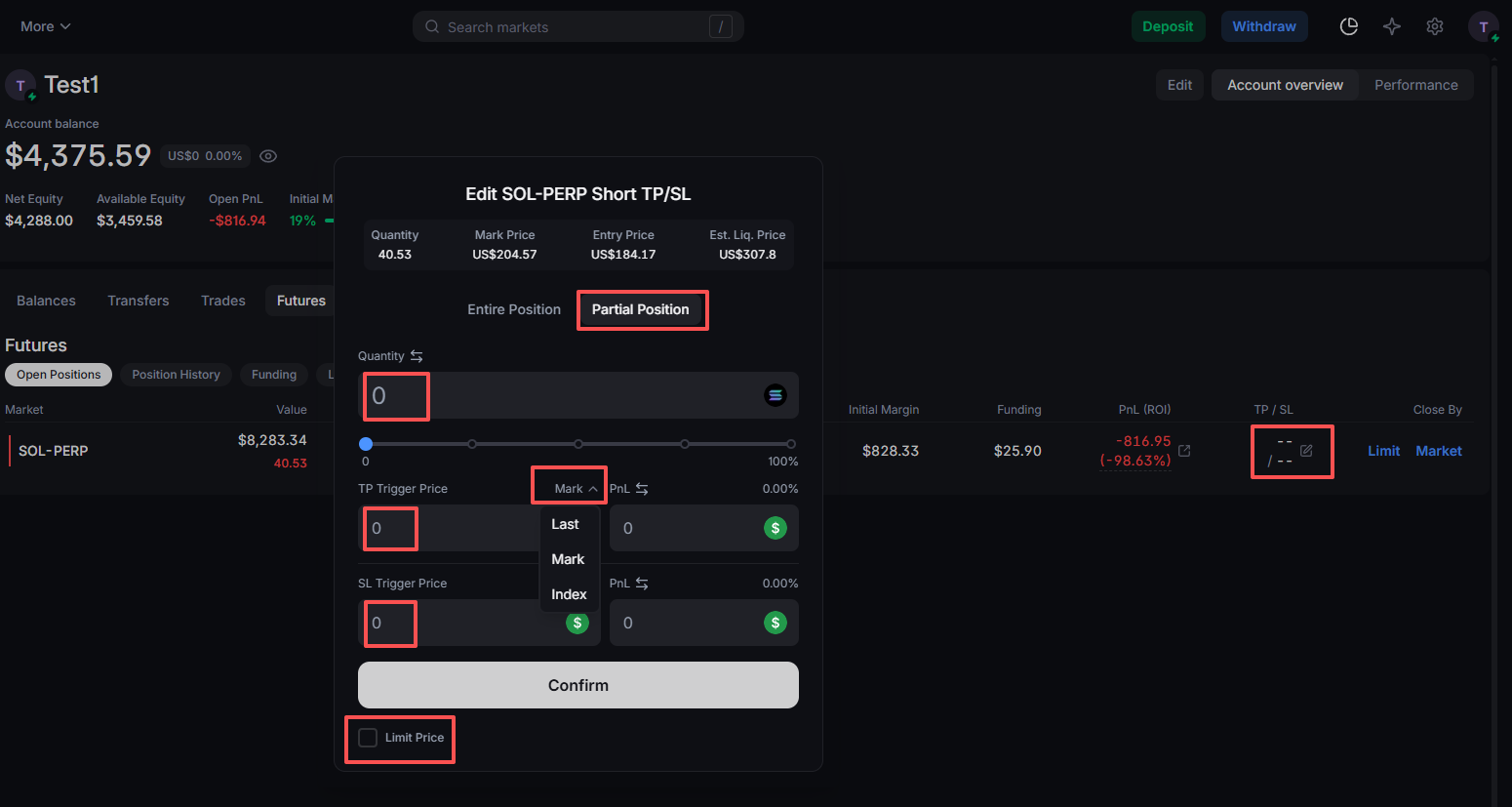The height and width of the screenshot is (807, 1512).
Task: Click the 100% end of quantity slider
Action: click(790, 444)
